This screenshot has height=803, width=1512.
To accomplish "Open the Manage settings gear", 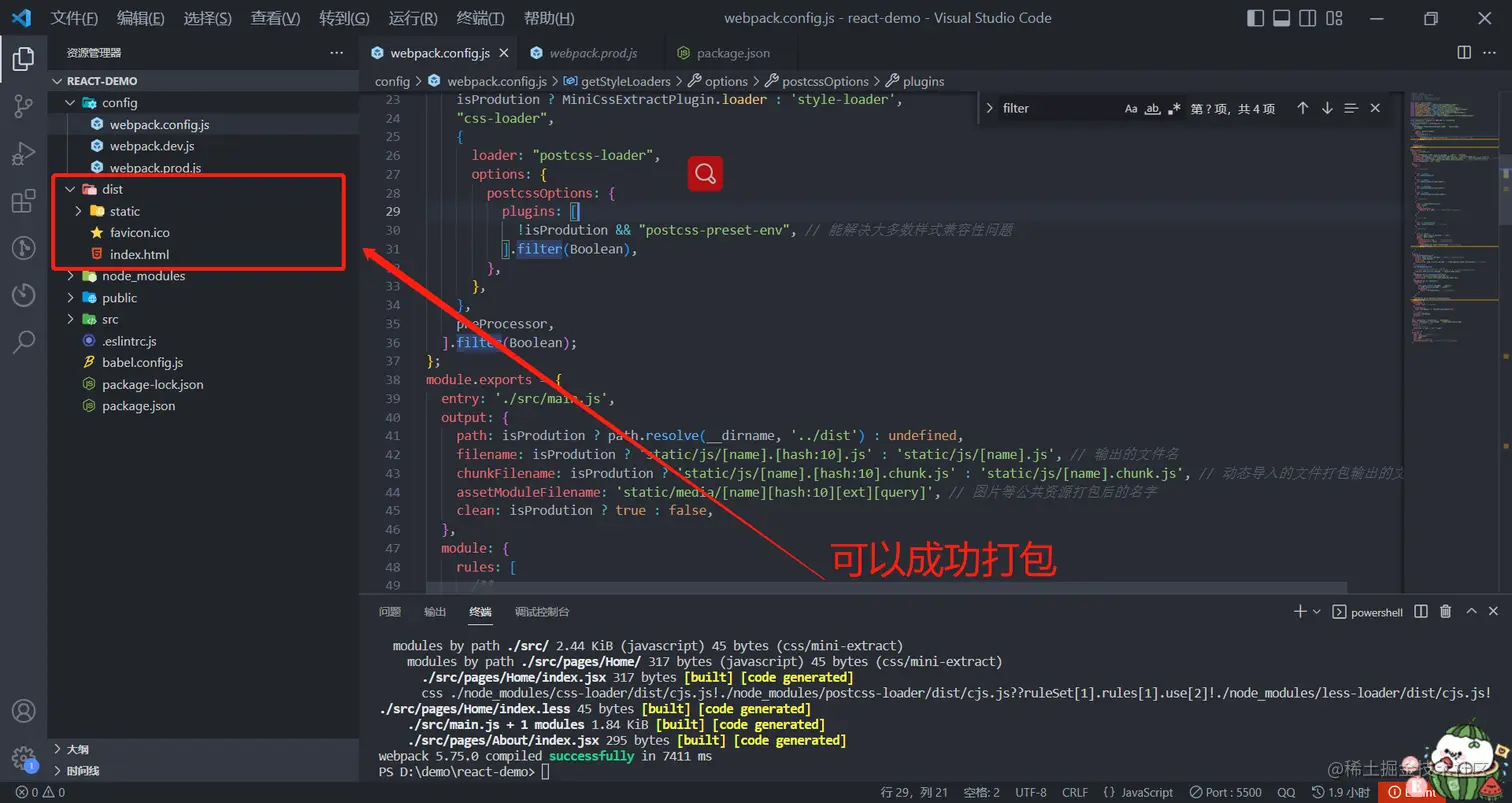I will pos(23,758).
